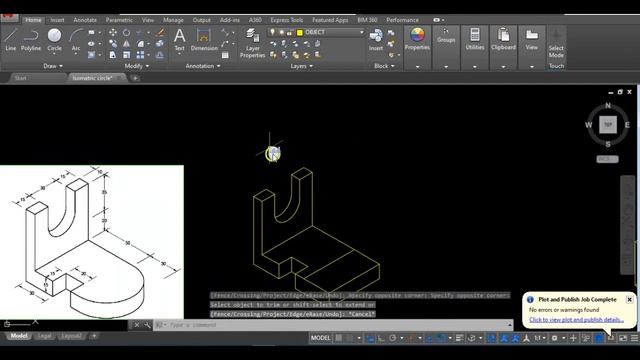Screen dimensions: 640x360
Task: Click the Explode tool in Modify panel
Action: (x=160, y=44)
